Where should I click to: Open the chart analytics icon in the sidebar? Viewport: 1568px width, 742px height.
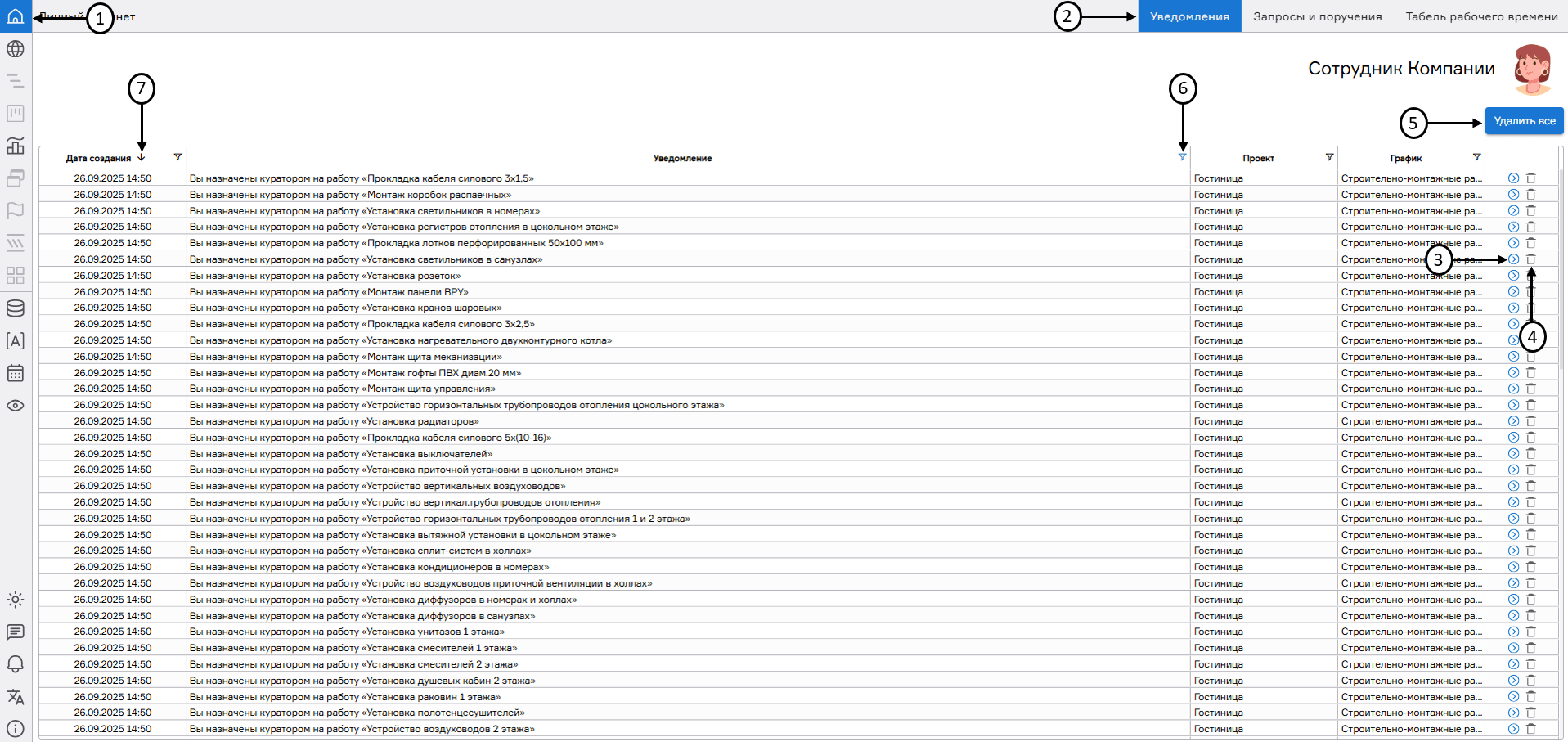coord(16,146)
